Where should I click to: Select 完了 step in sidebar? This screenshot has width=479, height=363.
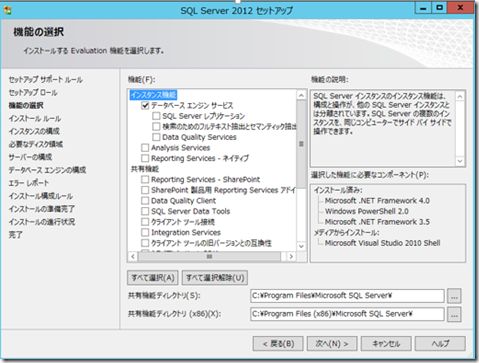pos(15,235)
